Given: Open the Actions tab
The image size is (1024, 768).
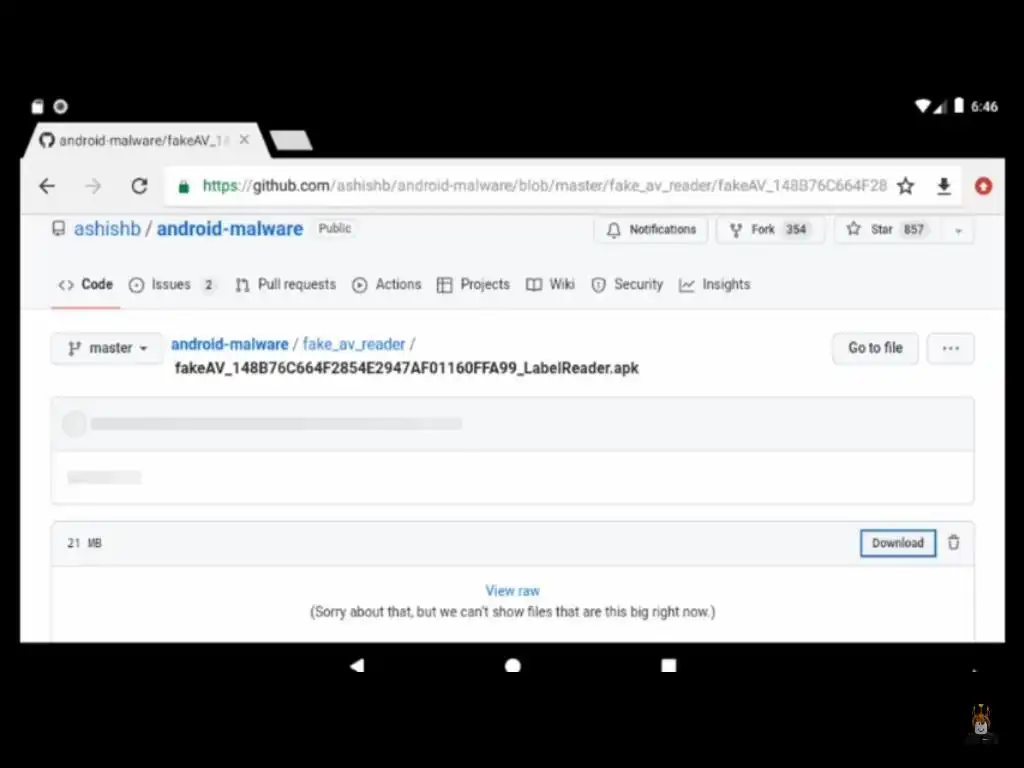Looking at the screenshot, I should [387, 285].
